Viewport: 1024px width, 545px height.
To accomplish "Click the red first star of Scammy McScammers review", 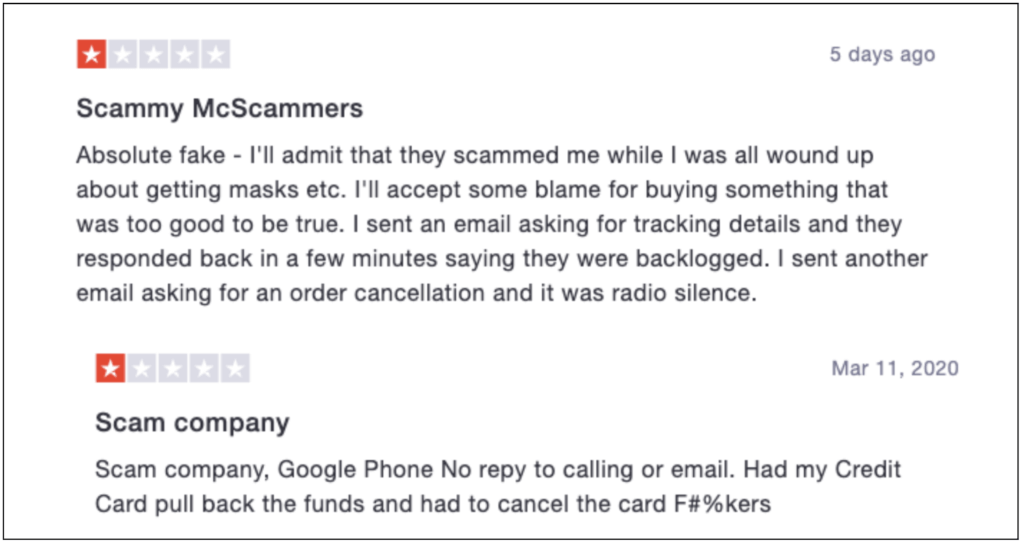I will point(91,54).
